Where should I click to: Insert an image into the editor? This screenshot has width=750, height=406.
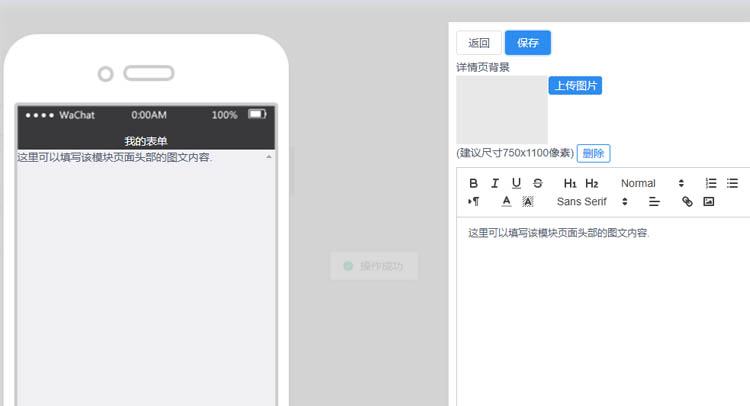[x=709, y=201]
